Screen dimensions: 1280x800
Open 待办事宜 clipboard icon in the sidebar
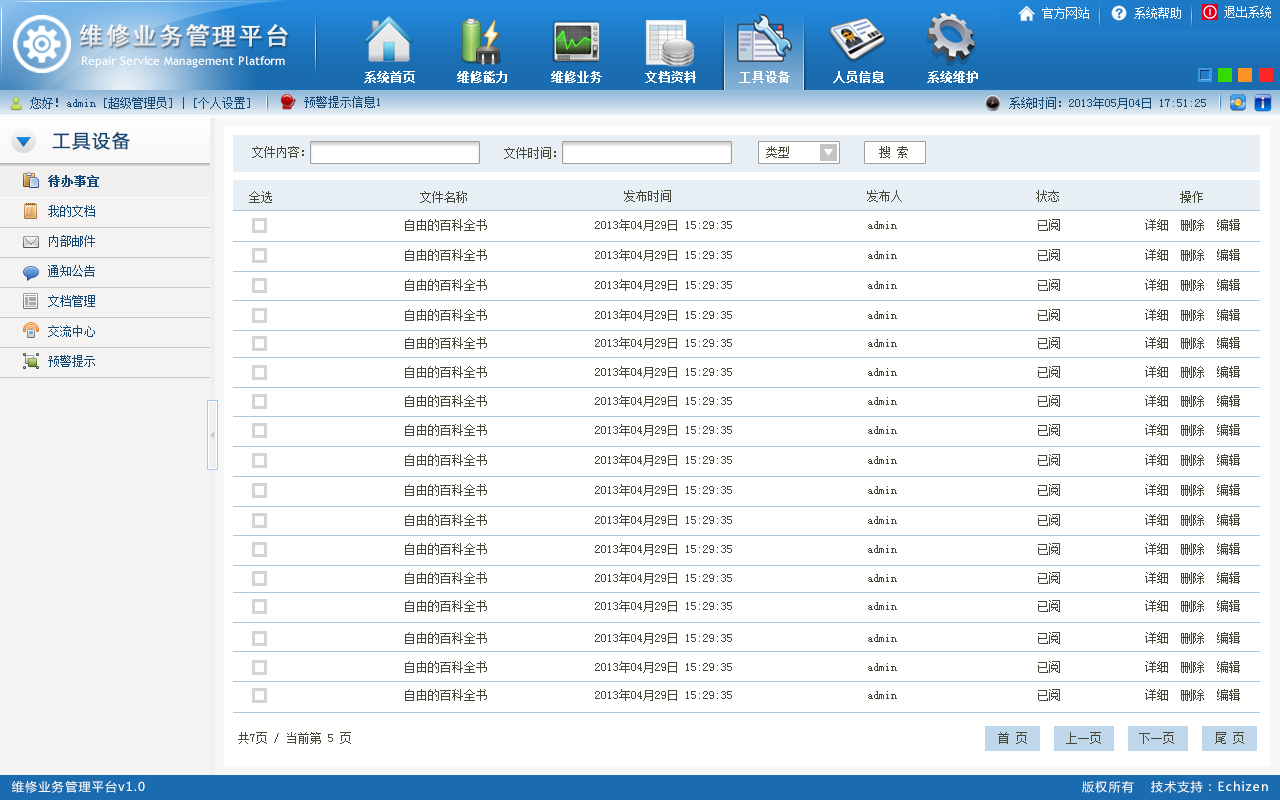[31, 181]
